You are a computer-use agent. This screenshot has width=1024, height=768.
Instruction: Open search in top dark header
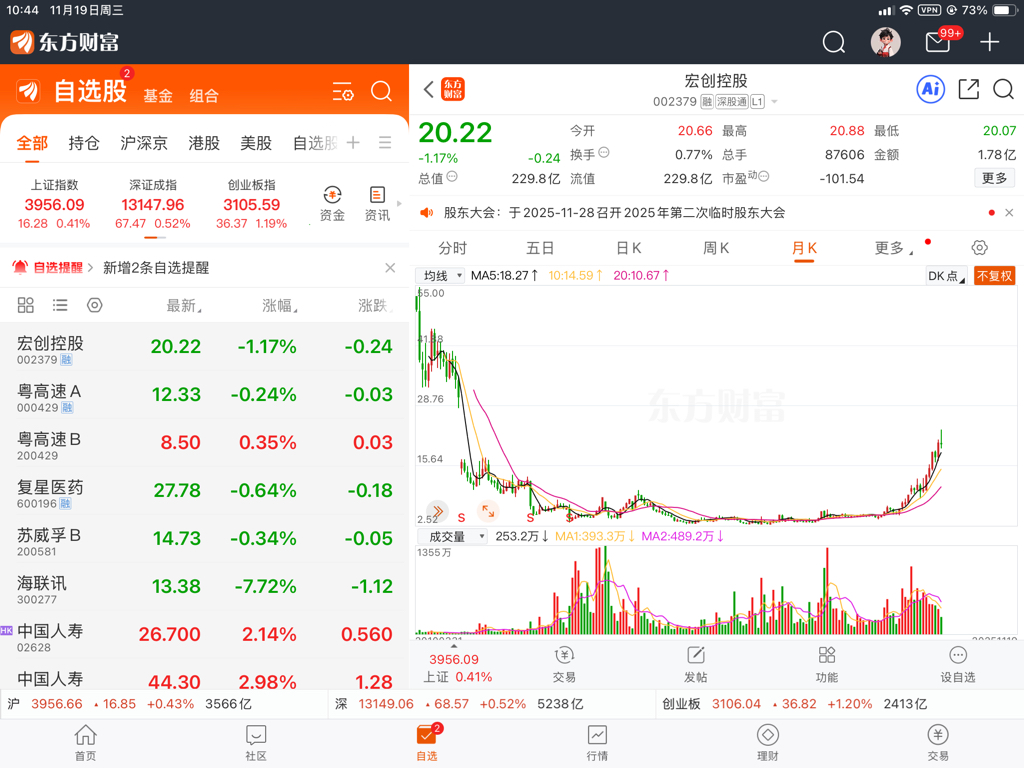coord(833,42)
